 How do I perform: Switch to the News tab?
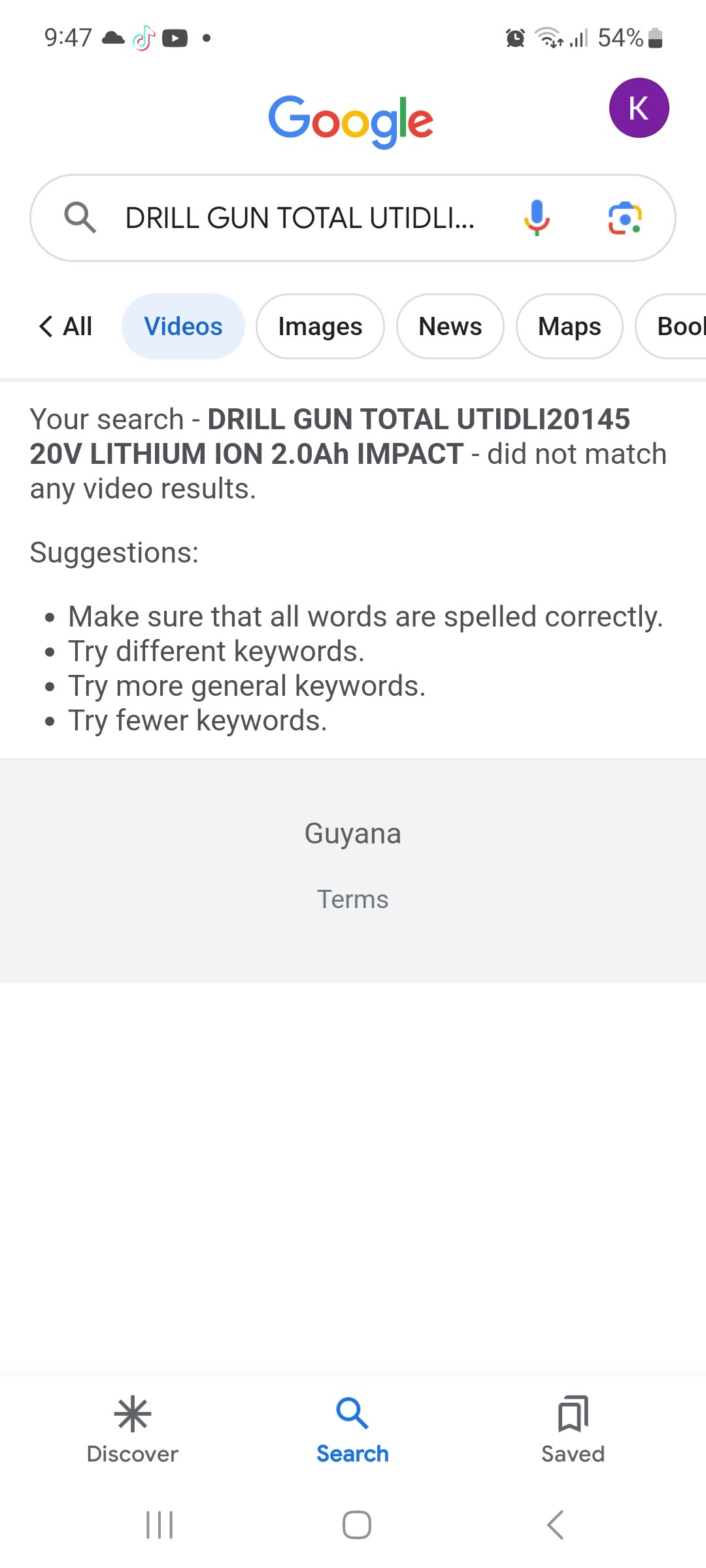pos(450,326)
